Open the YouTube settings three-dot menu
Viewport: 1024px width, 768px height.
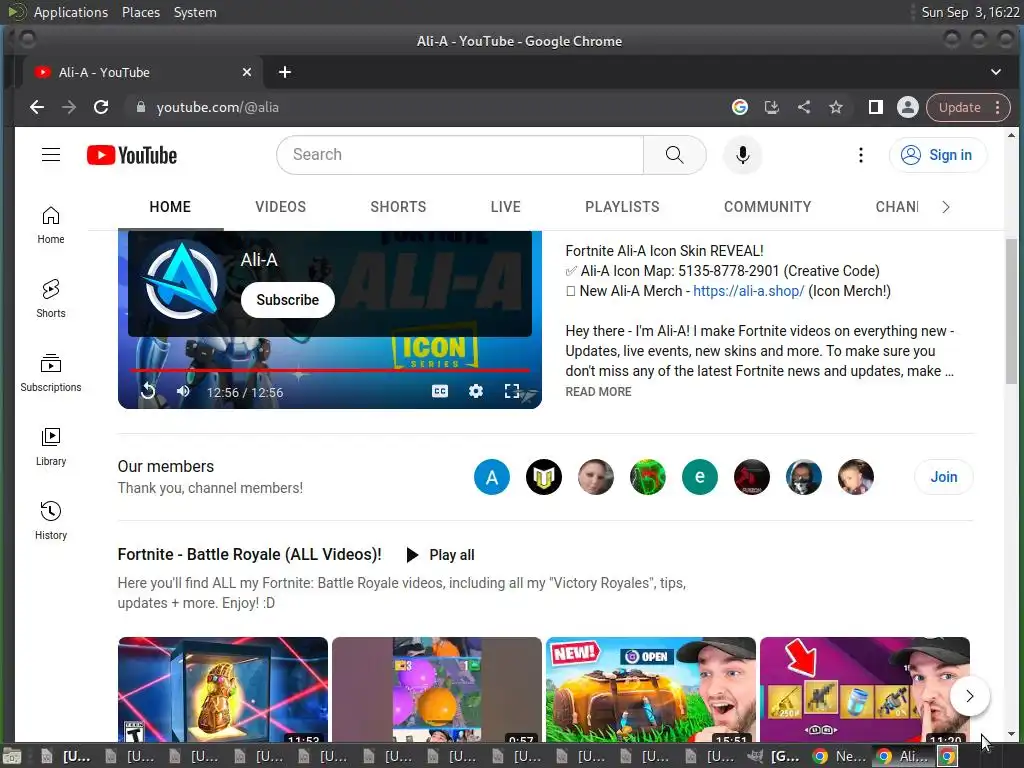pyautogui.click(x=861, y=155)
